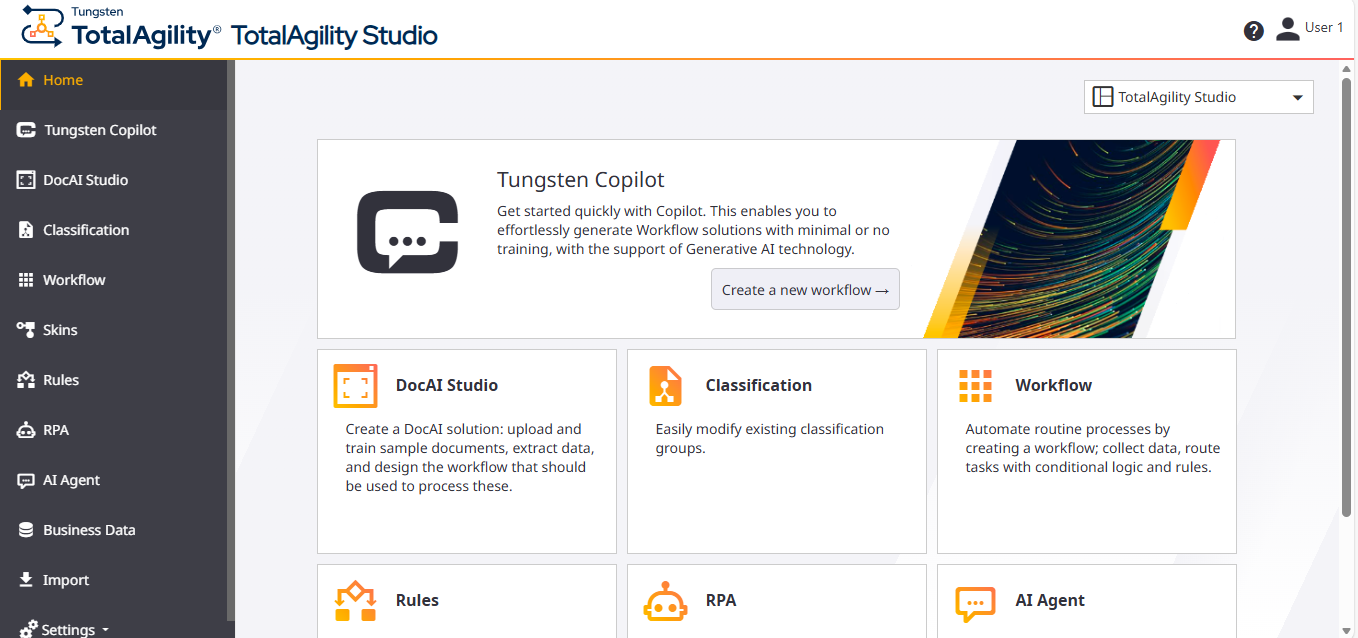Click the main page vertical scrollbar
Image resolution: width=1358 pixels, height=638 pixels.
1347,300
